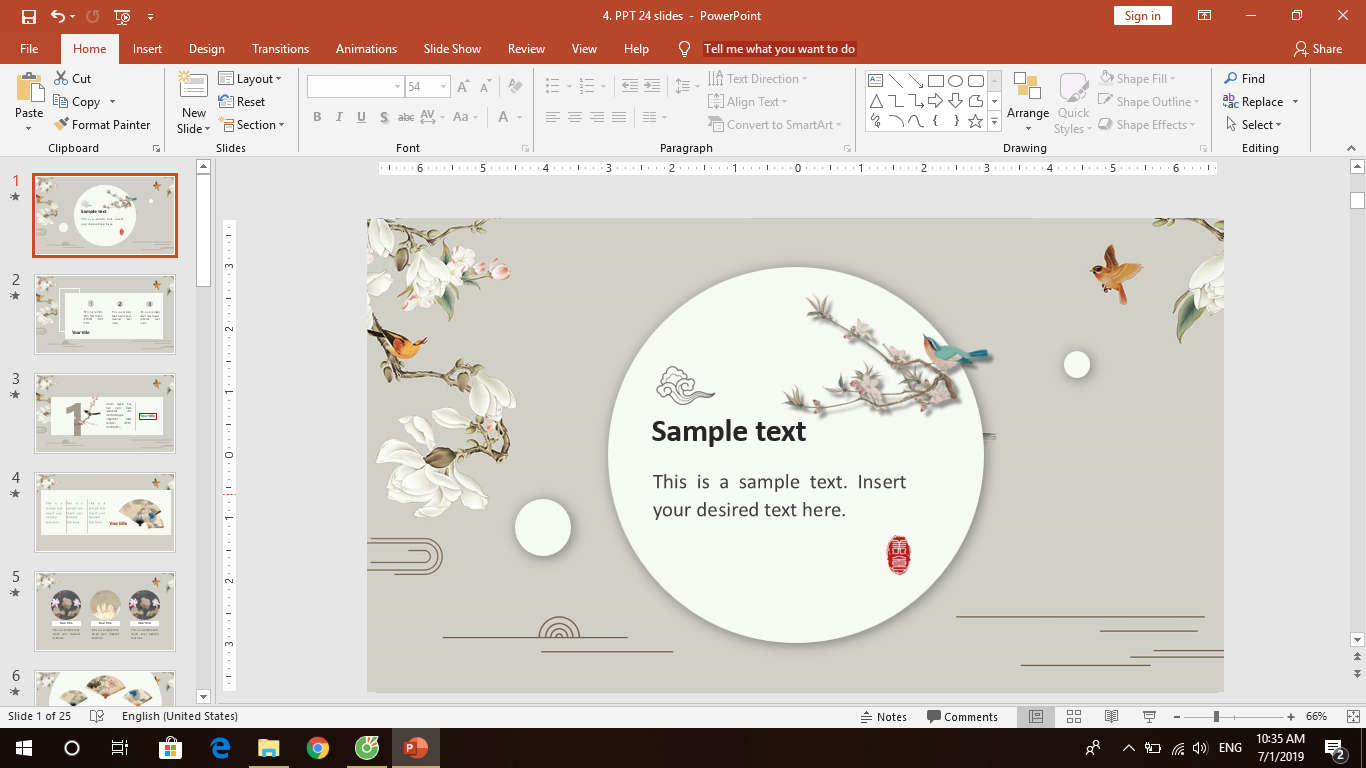
Task: Toggle Comments pane in status bar
Action: 962,717
